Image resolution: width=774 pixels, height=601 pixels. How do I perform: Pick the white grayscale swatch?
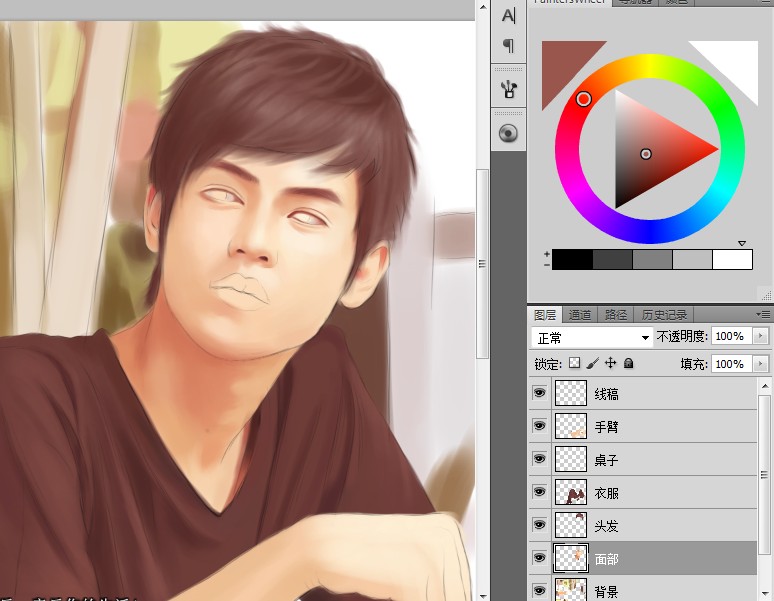coord(733,260)
